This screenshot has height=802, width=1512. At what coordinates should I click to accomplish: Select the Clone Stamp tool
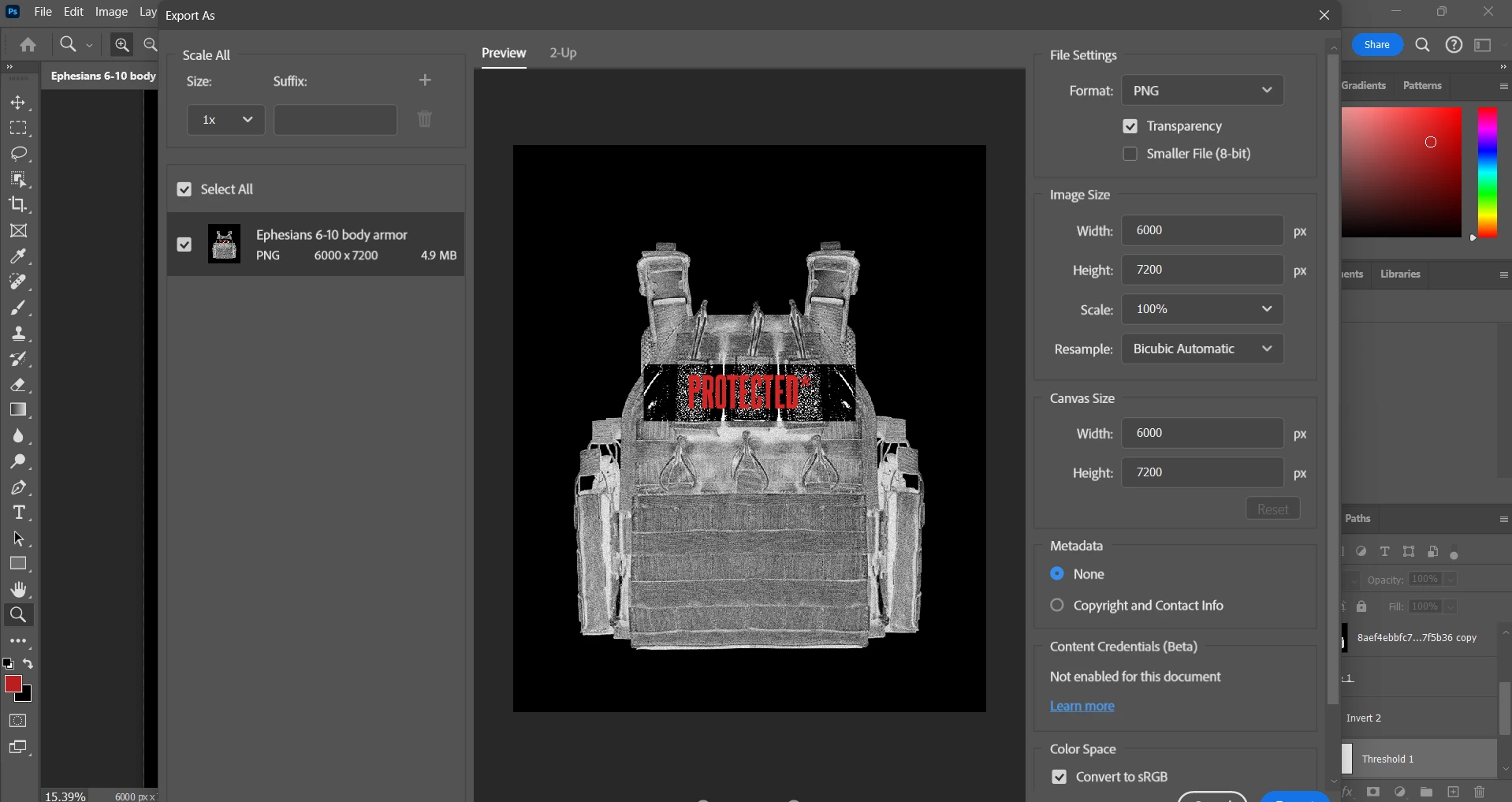point(18,334)
